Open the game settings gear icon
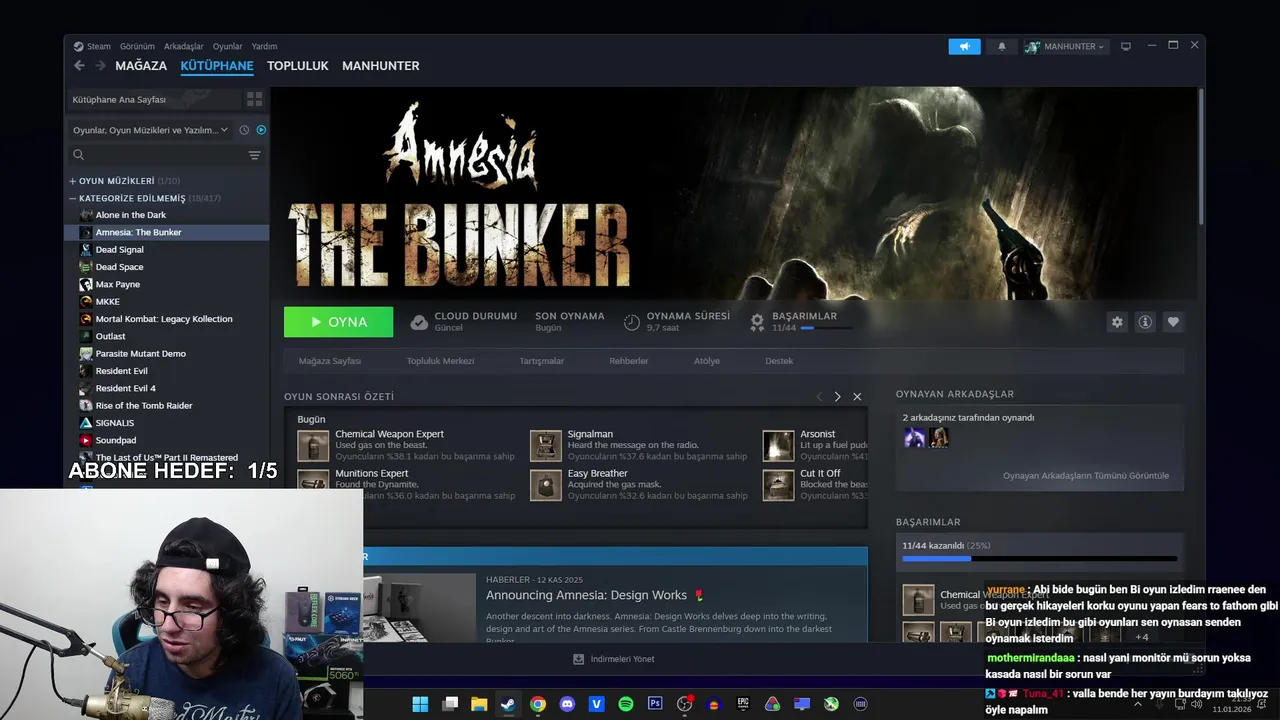Viewport: 1280px width, 720px height. [1117, 322]
